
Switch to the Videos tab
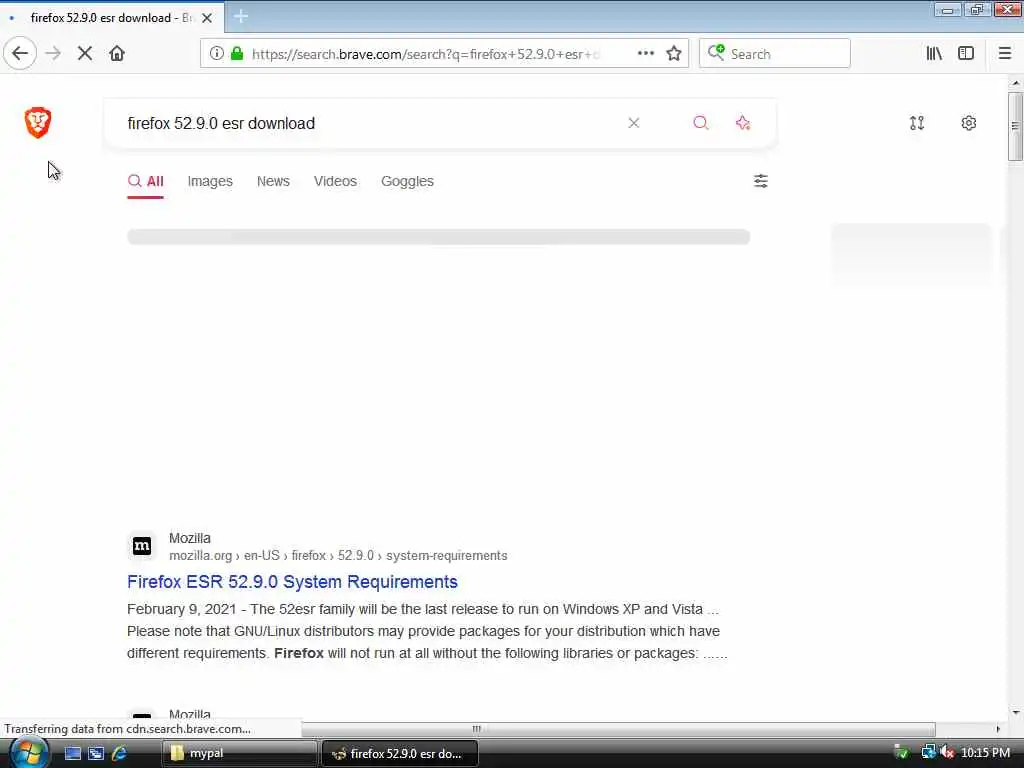pos(335,181)
